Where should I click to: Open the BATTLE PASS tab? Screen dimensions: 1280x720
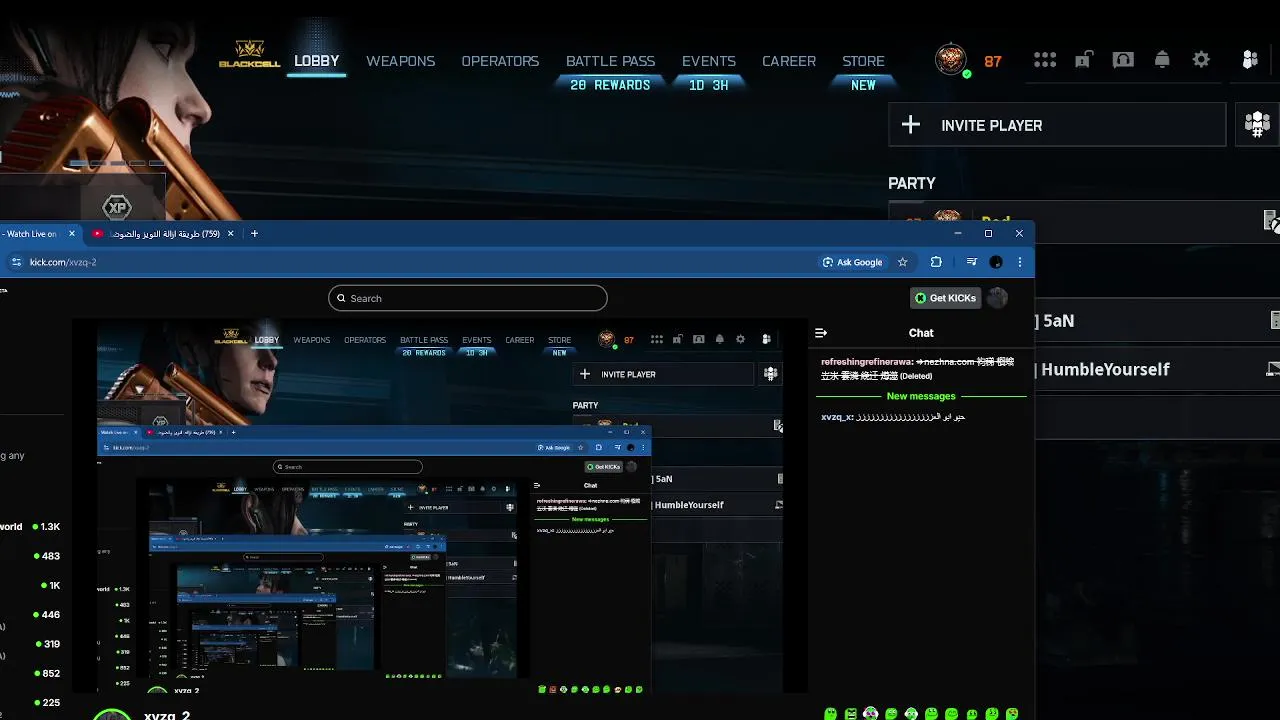coord(610,61)
